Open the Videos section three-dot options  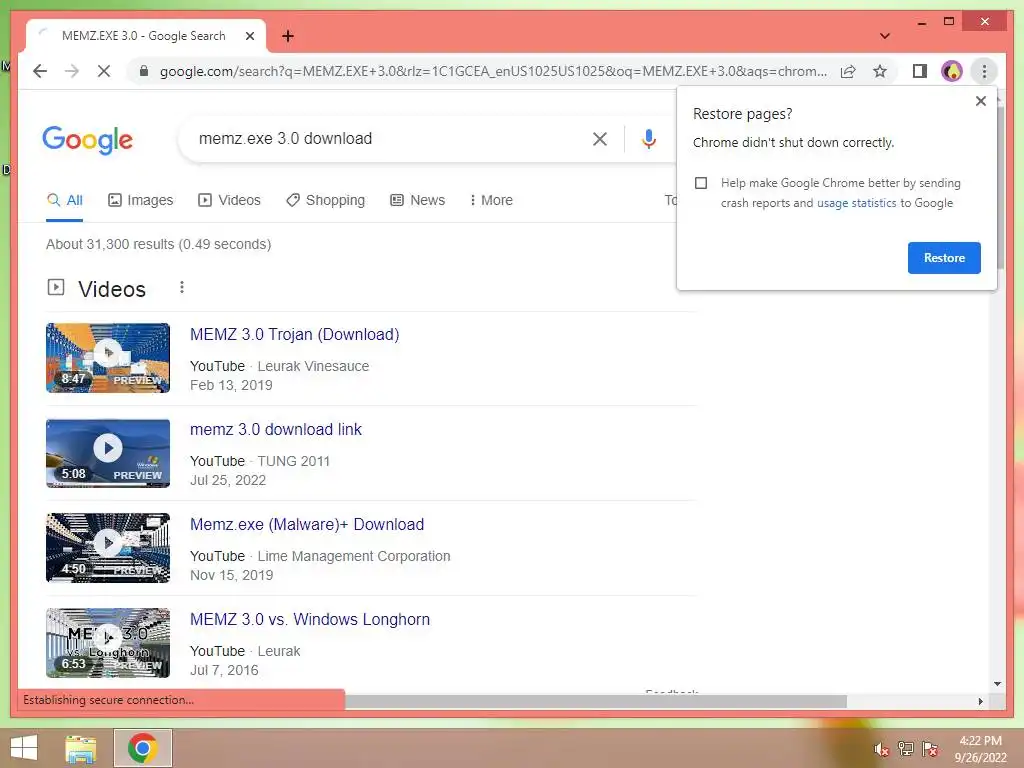click(182, 287)
